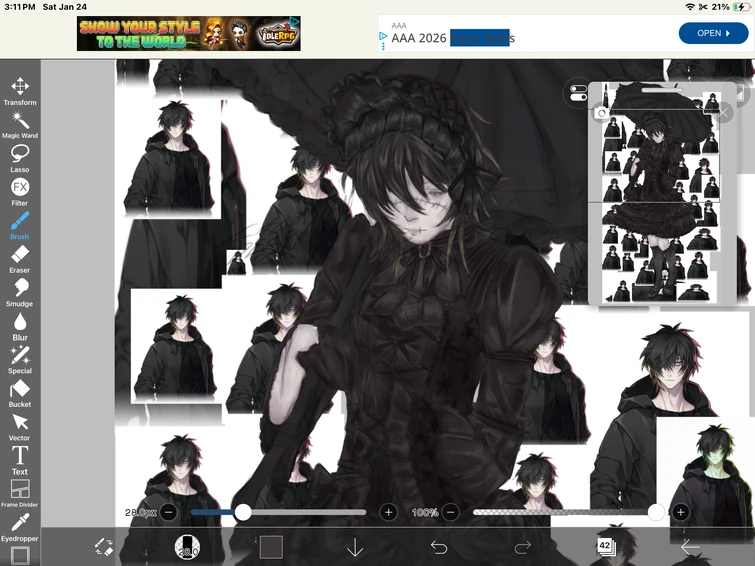Image resolution: width=755 pixels, height=566 pixels.
Task: Open the FX Filter tool
Action: (x=20, y=192)
